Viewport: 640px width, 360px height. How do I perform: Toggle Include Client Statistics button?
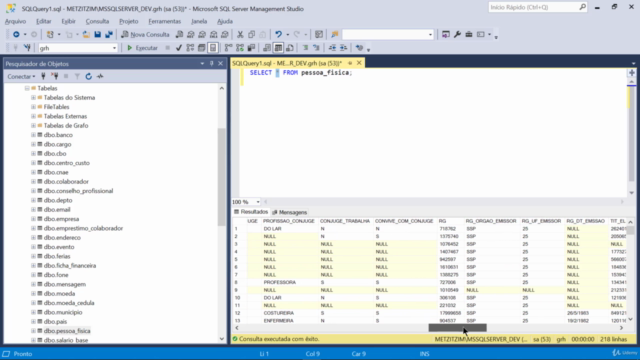pyautogui.click(x=251, y=48)
